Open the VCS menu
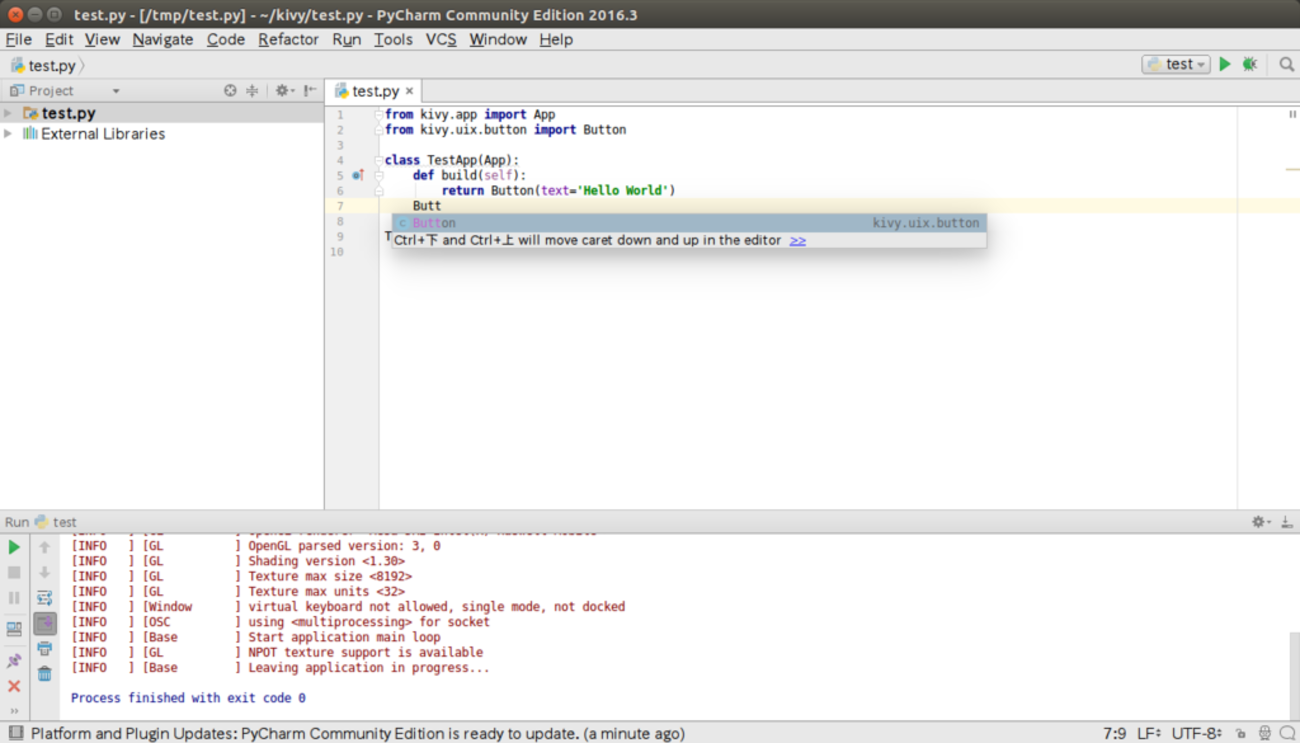This screenshot has height=743, width=1300. click(440, 39)
